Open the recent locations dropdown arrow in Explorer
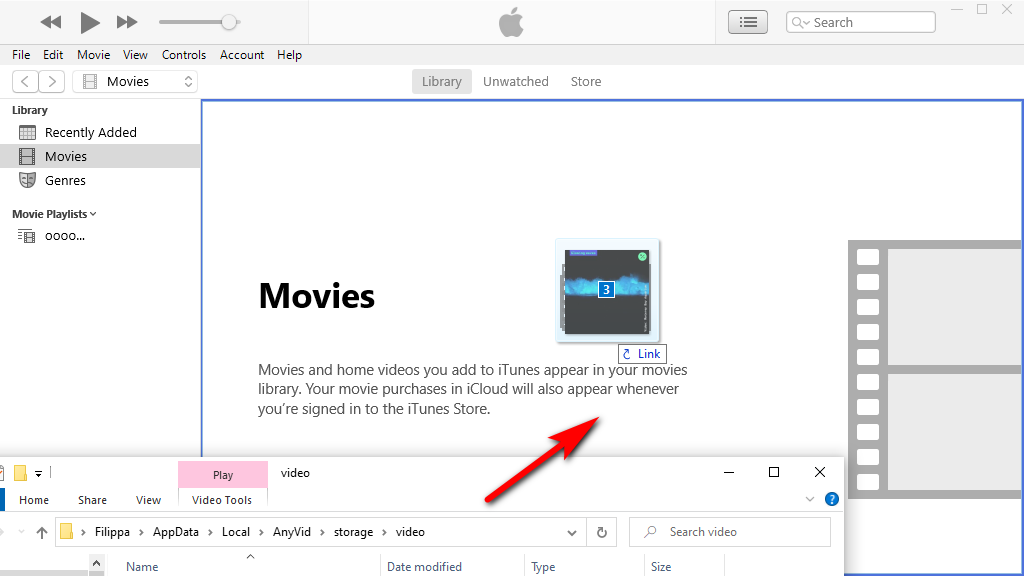1024x576 pixels. click(x=22, y=532)
